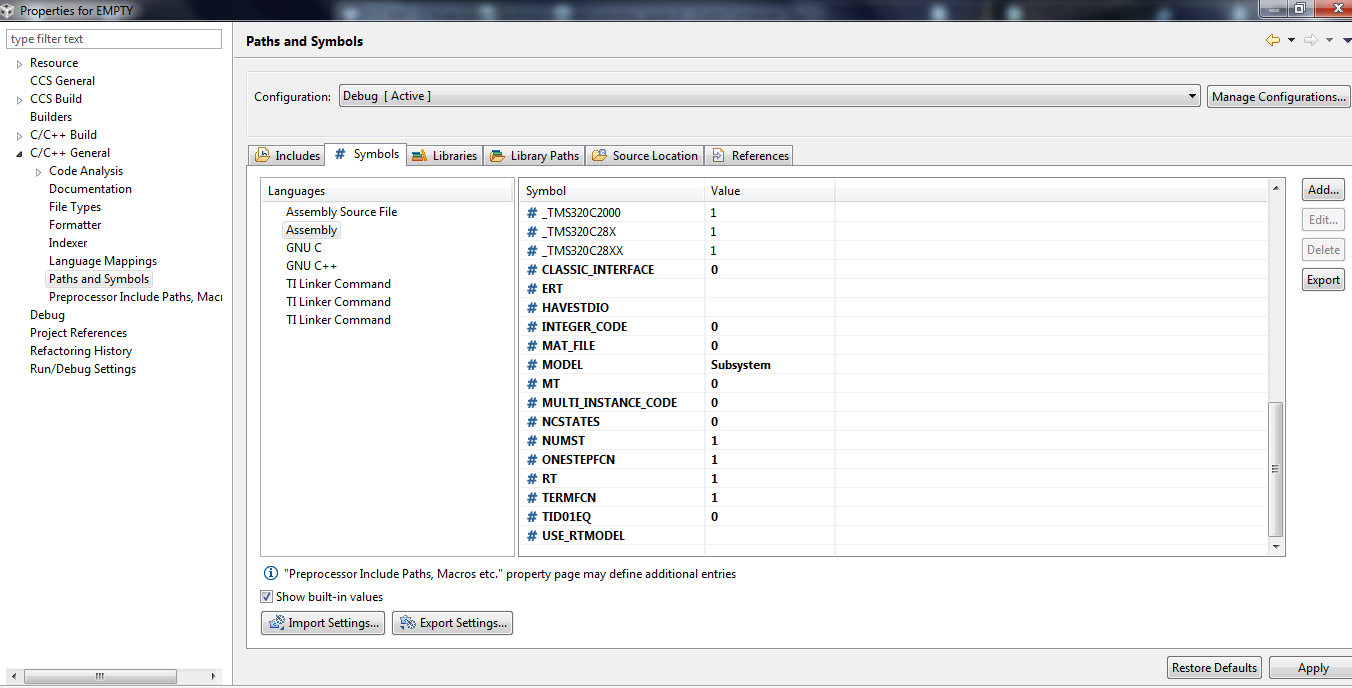The height and width of the screenshot is (688, 1352).
Task: Open the Libraries tab
Action: point(445,155)
